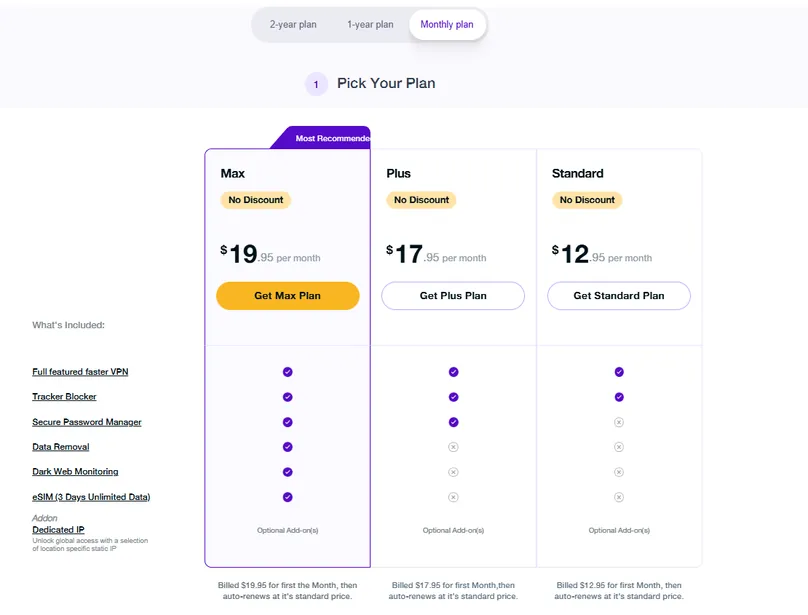Click the Max plan title
The width and height of the screenshot is (808, 615).
232,173
